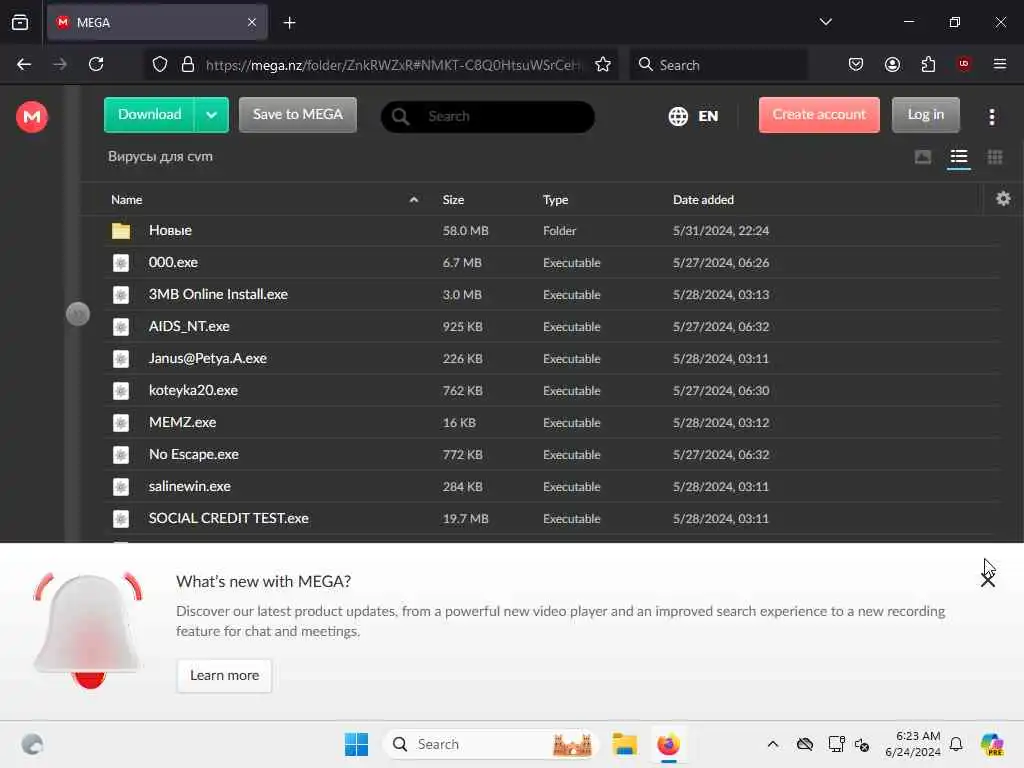Click the green Download button
1024x768 pixels.
point(150,115)
